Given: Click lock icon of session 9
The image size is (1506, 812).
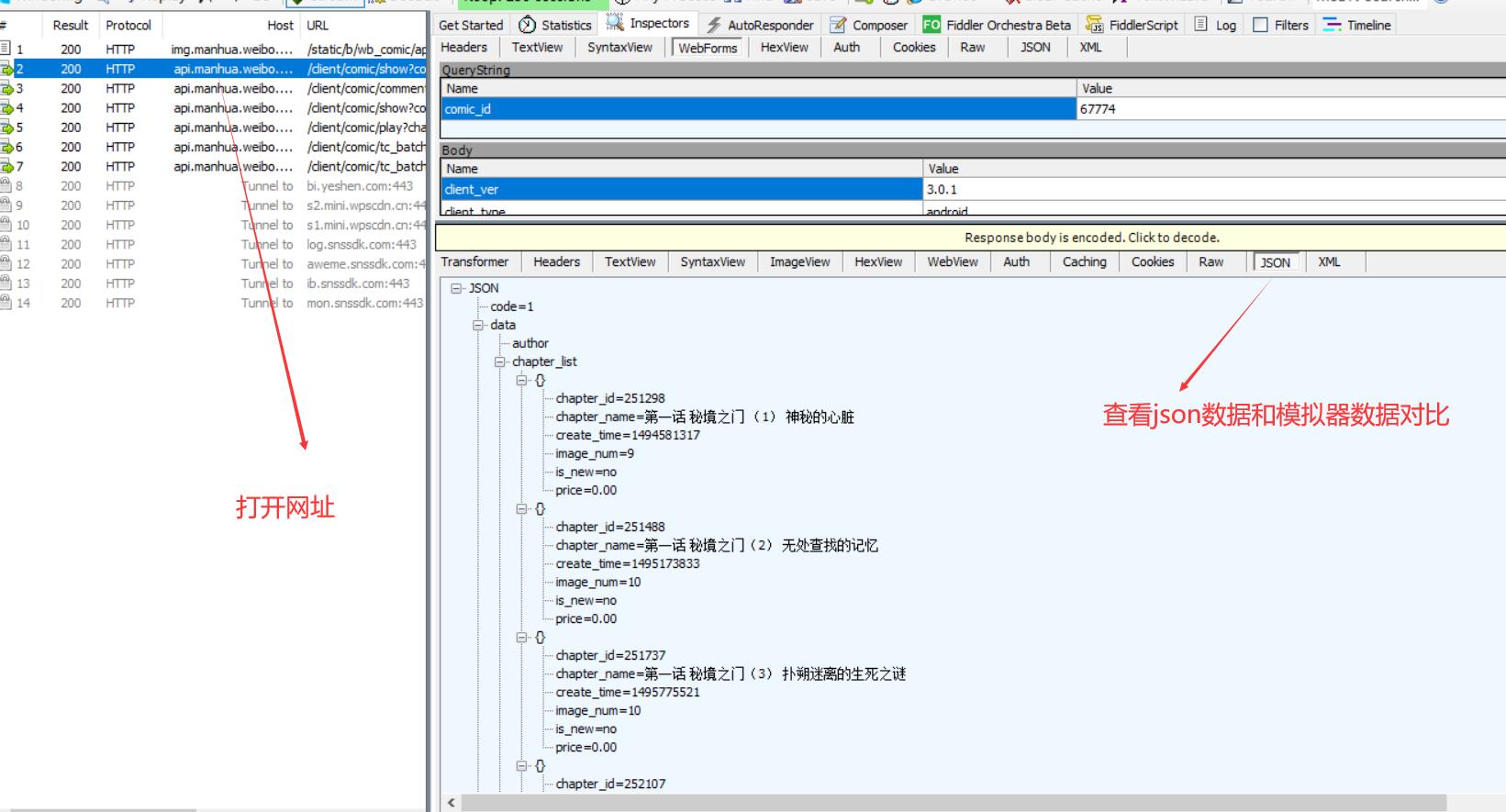Looking at the screenshot, I should pos(6,206).
